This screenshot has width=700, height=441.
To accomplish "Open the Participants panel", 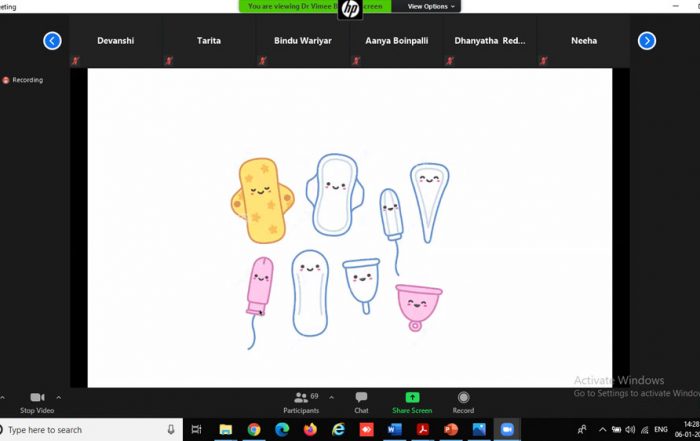I will coord(300,398).
